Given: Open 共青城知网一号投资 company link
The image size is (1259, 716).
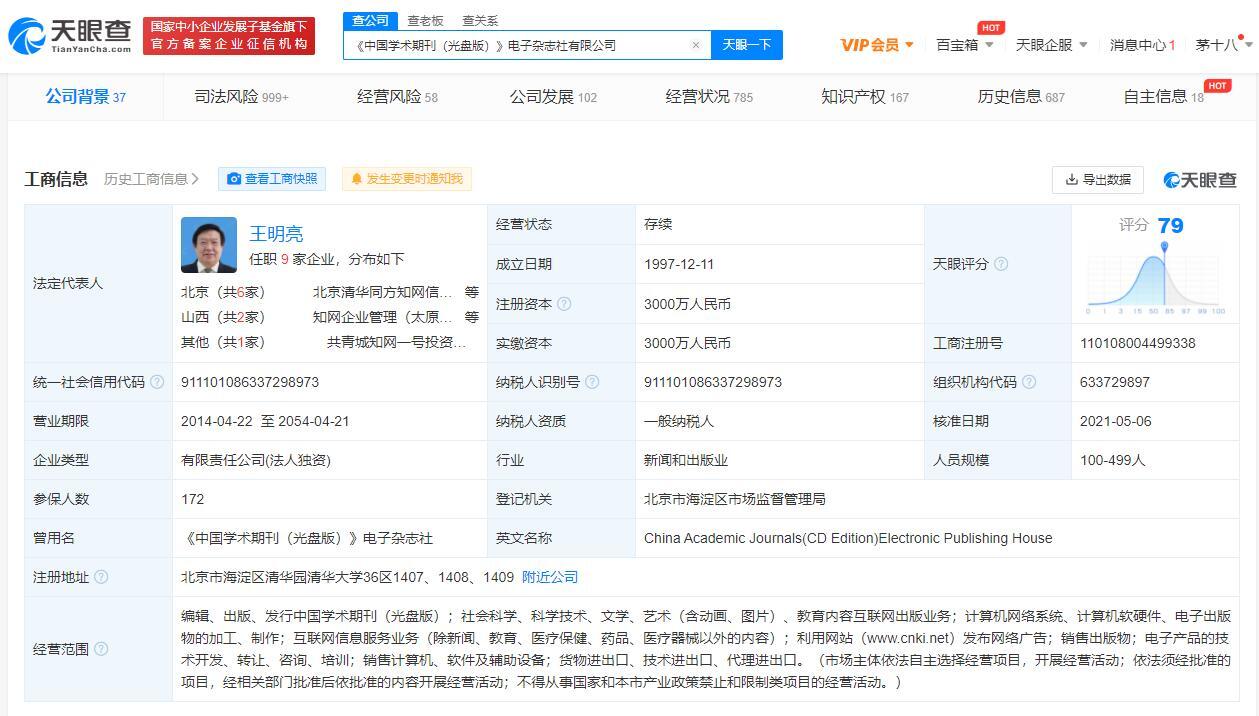Looking at the screenshot, I should point(397,342).
